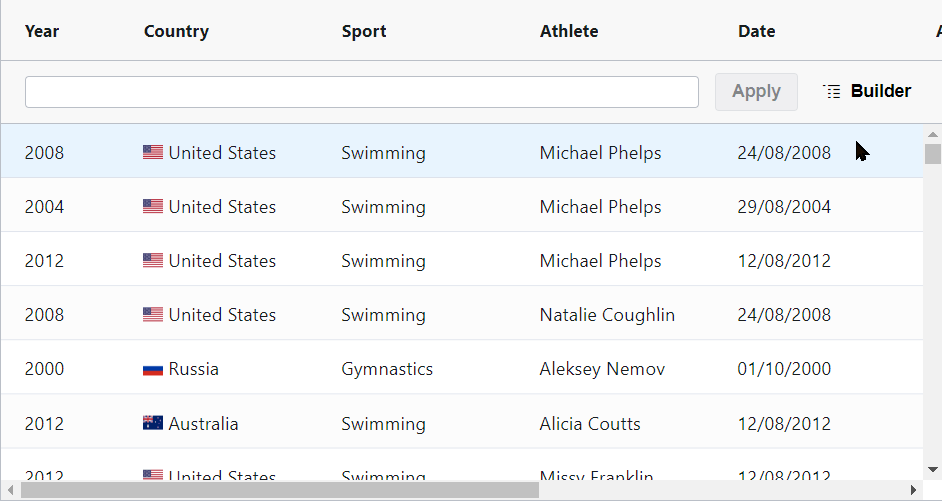The width and height of the screenshot is (942, 502).
Task: Open the advanced filter Builder
Action: pos(867,92)
